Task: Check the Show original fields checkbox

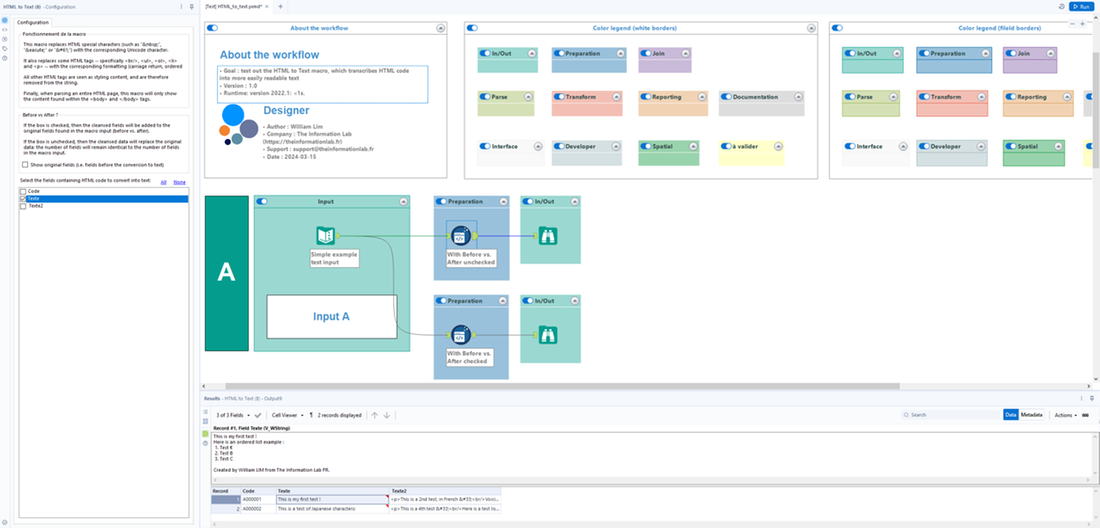Action: tap(25, 164)
